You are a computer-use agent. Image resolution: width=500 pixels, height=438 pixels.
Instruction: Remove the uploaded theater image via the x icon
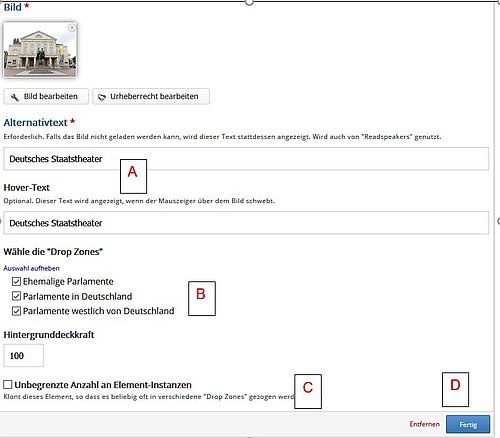(x=71, y=28)
